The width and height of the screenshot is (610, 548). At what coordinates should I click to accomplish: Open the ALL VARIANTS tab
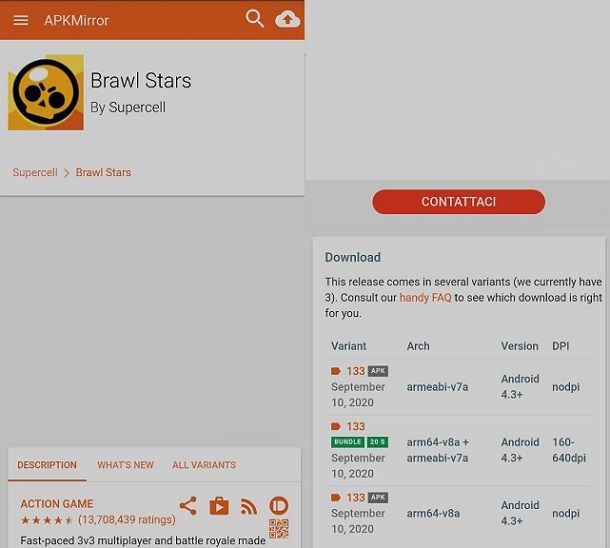204,465
